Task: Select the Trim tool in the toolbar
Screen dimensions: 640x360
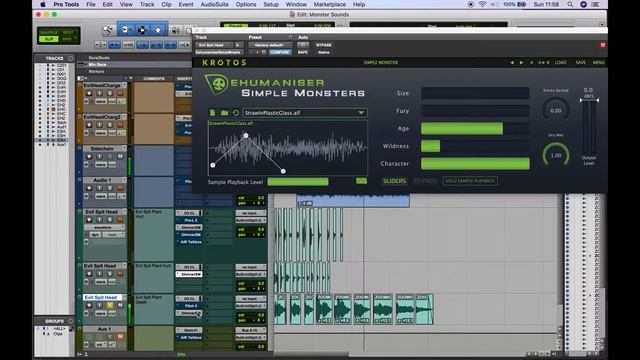Action: click(x=125, y=30)
